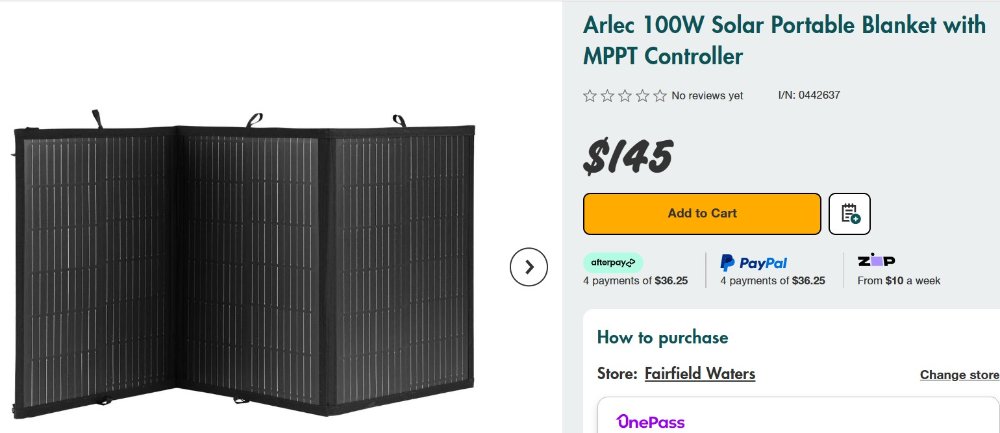Open the OnePass logo panel
Image resolution: width=1000 pixels, height=433 pixels.
pyautogui.click(x=651, y=421)
